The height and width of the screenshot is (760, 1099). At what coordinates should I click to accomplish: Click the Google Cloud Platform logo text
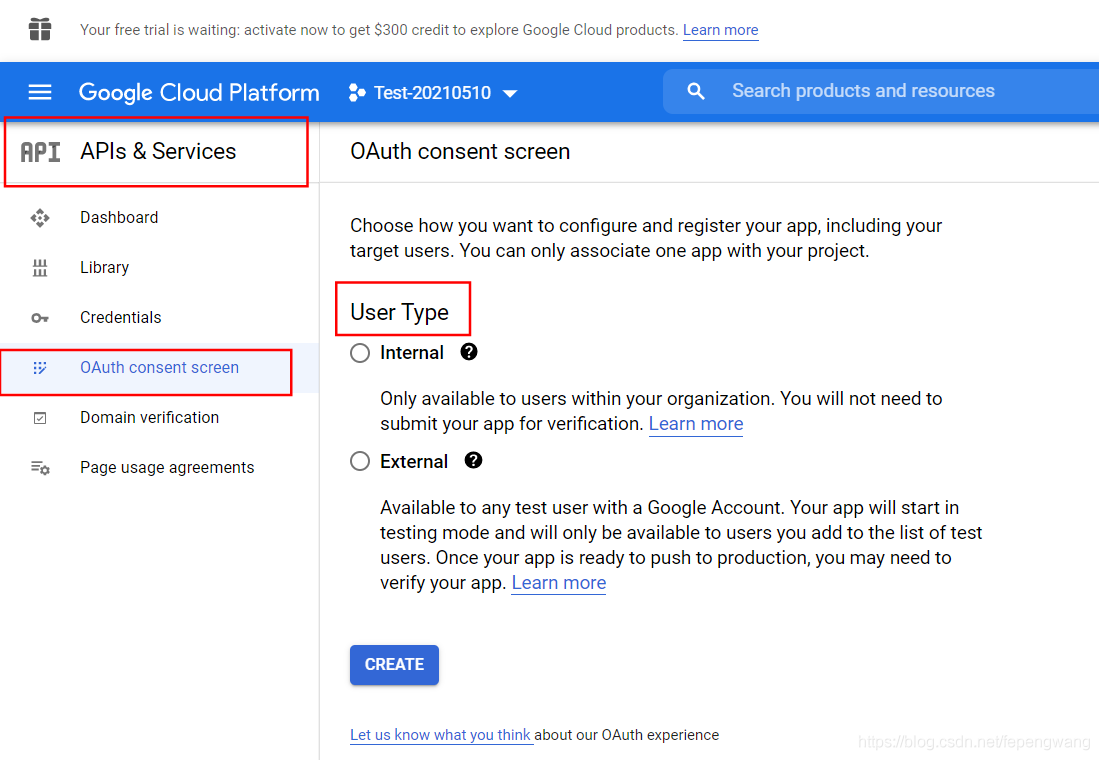point(199,93)
